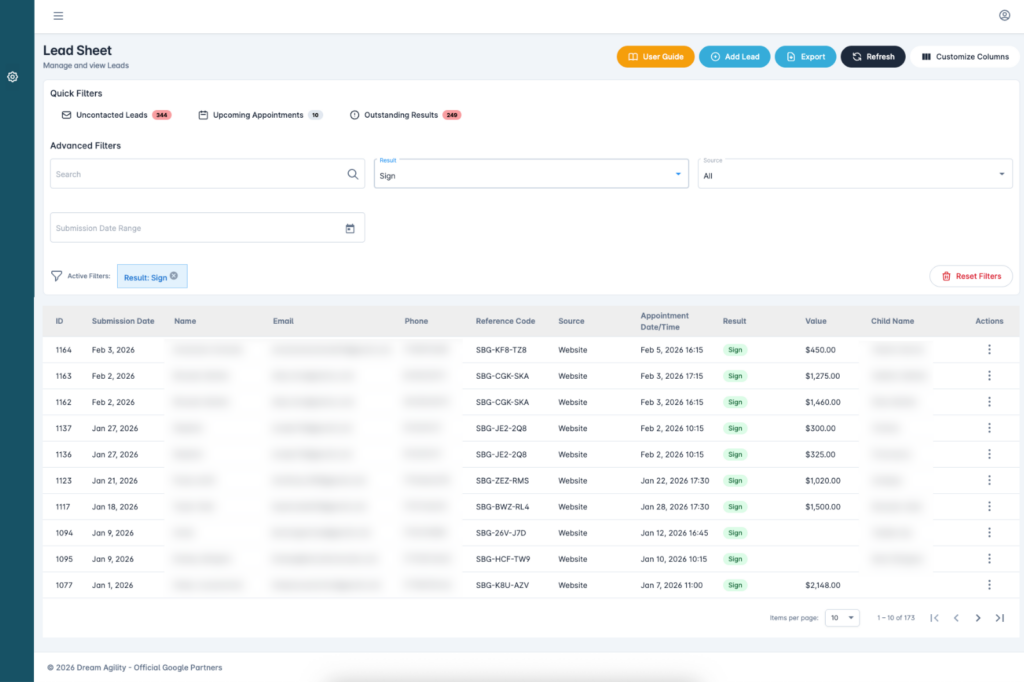
Task: Open the Customize Columns panel
Action: pyautogui.click(x=964, y=57)
